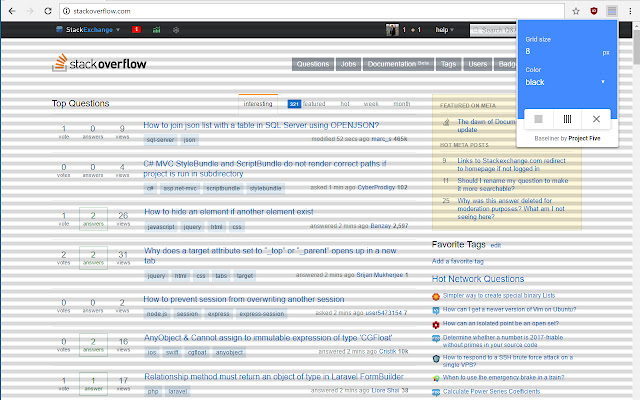The width and height of the screenshot is (640, 400).
Task: Select the hot questions tab
Action: pyautogui.click(x=345, y=104)
